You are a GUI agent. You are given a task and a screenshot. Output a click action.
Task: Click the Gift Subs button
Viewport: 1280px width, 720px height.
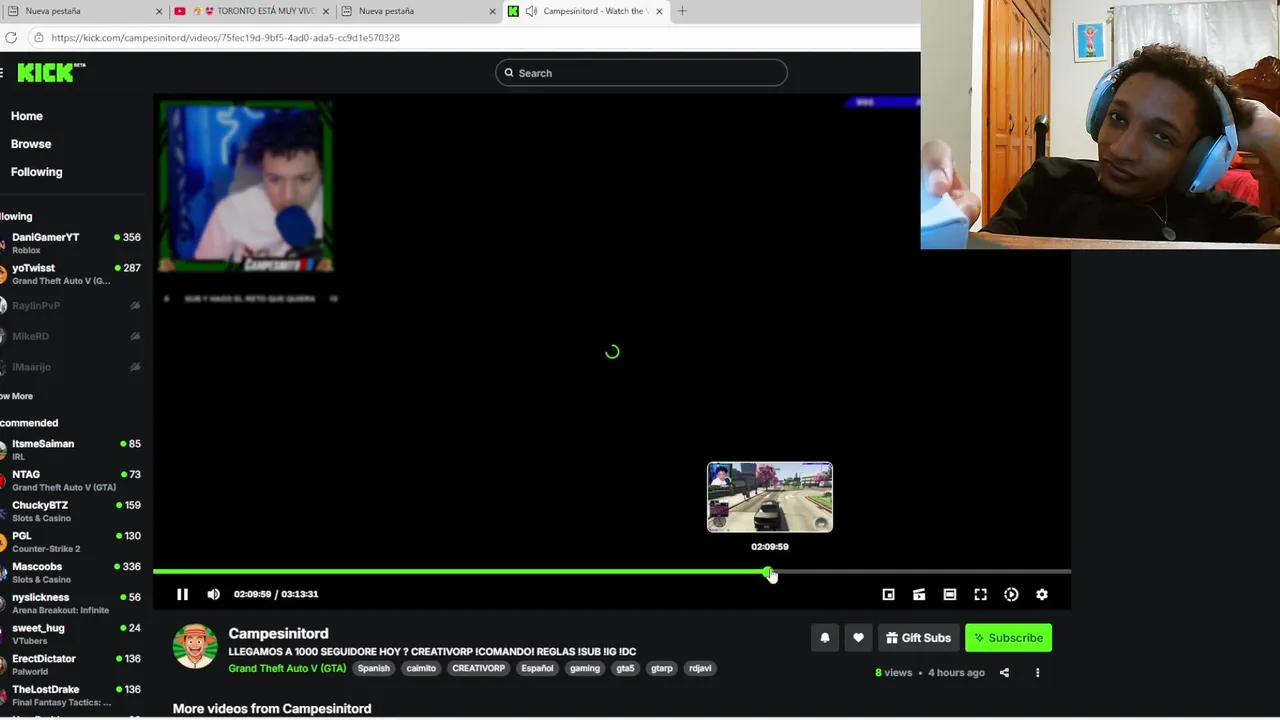tap(918, 638)
